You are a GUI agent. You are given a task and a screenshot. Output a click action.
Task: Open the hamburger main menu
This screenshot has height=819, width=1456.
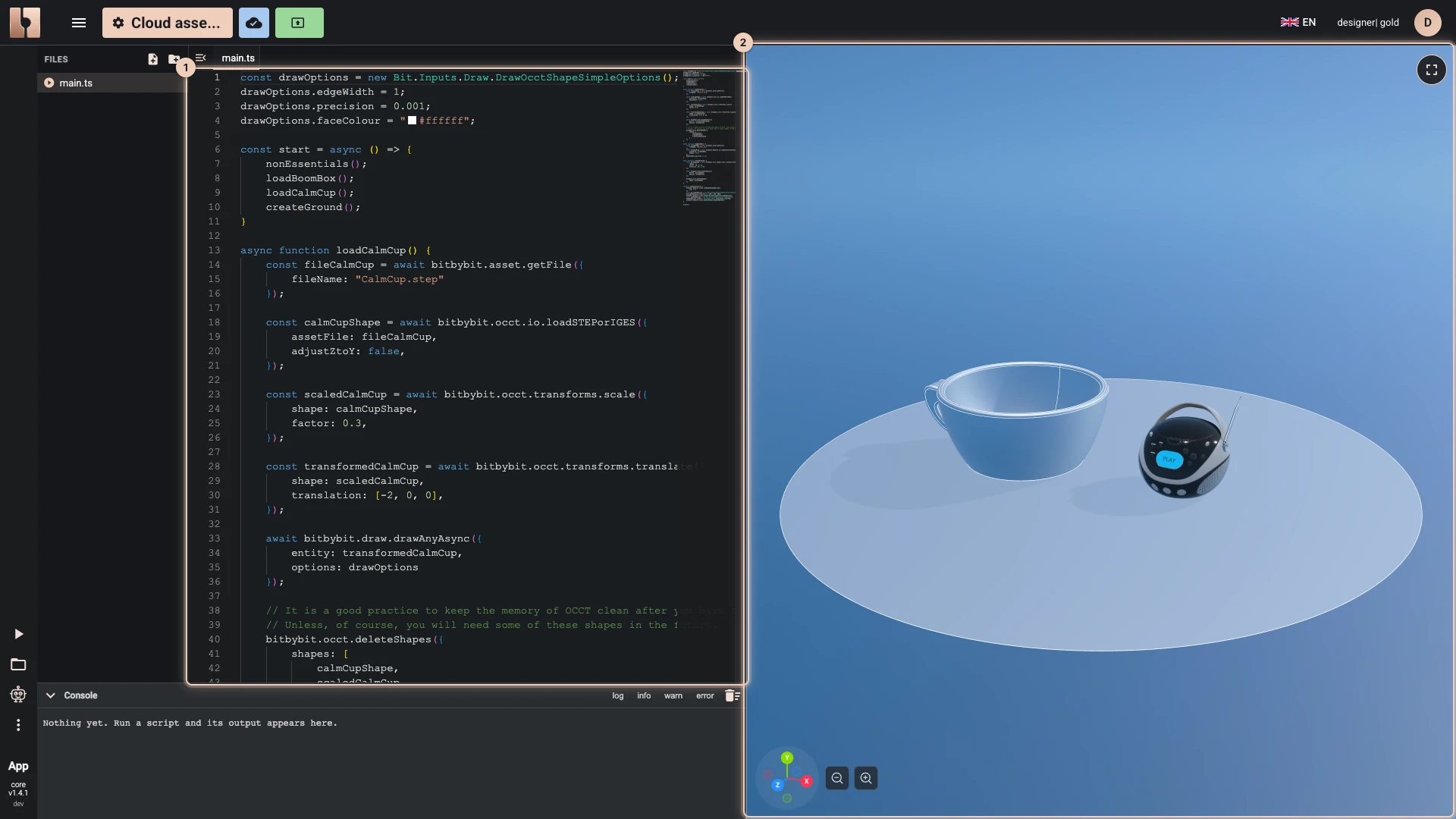point(79,23)
